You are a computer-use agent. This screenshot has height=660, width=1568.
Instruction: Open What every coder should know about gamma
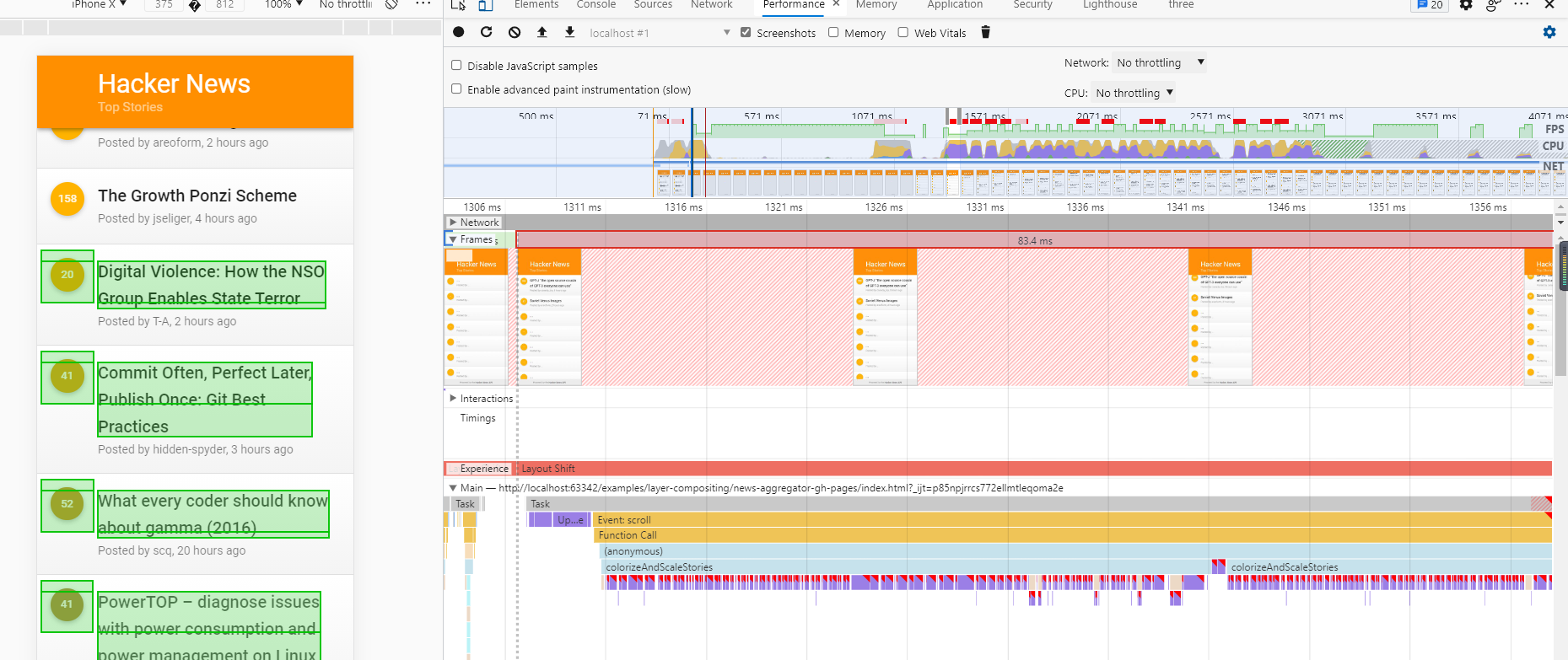point(213,514)
